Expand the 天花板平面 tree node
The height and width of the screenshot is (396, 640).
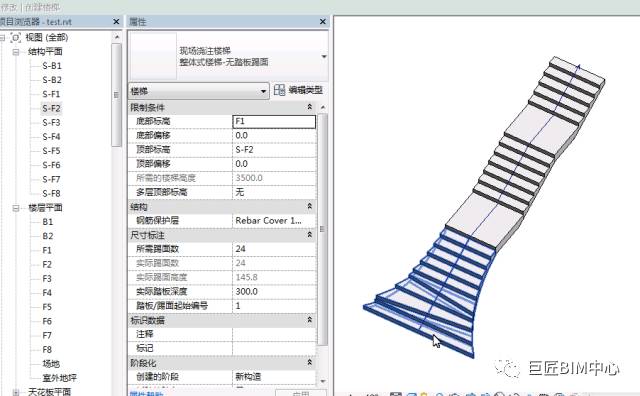16,392
